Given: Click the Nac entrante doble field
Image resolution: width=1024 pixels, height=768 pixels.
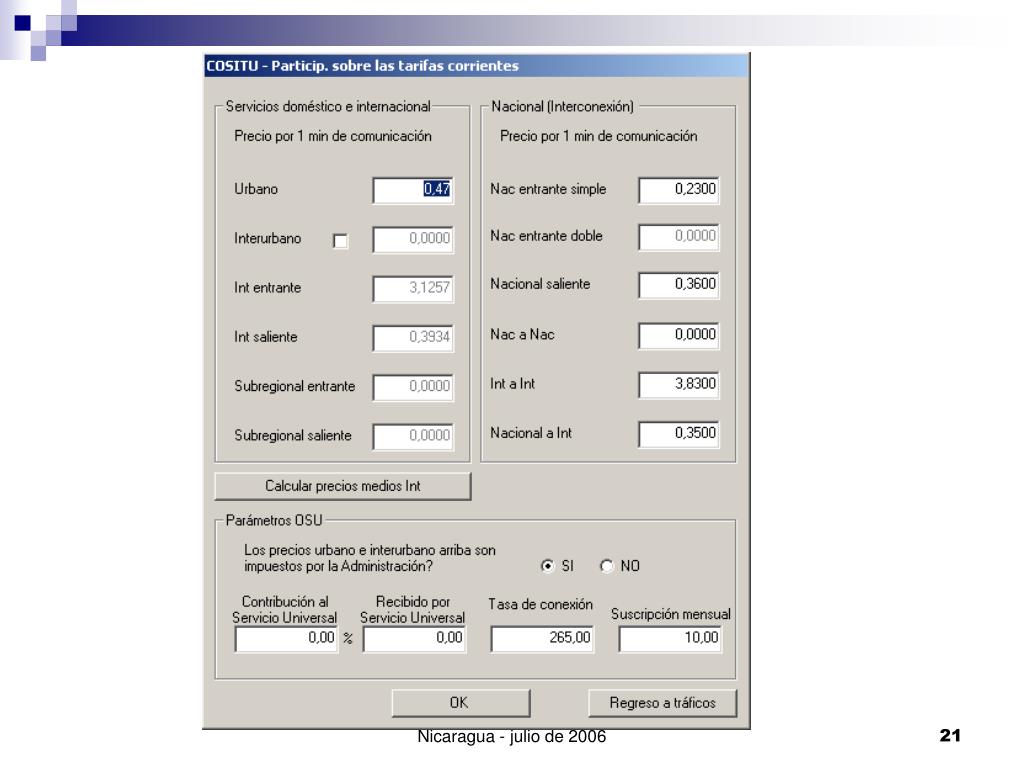Looking at the screenshot, I should tap(679, 237).
